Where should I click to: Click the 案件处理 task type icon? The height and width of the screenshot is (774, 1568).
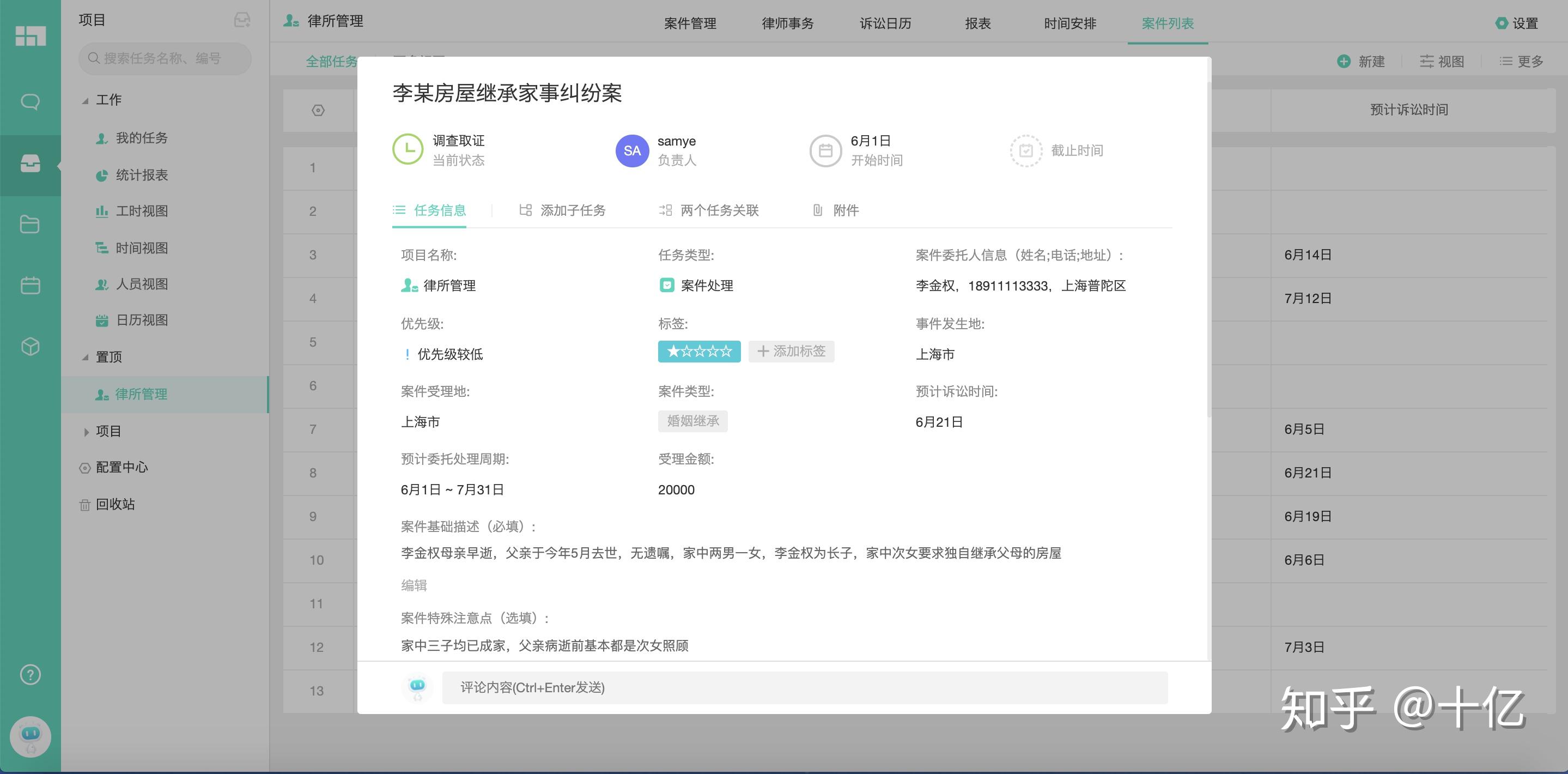coord(666,285)
